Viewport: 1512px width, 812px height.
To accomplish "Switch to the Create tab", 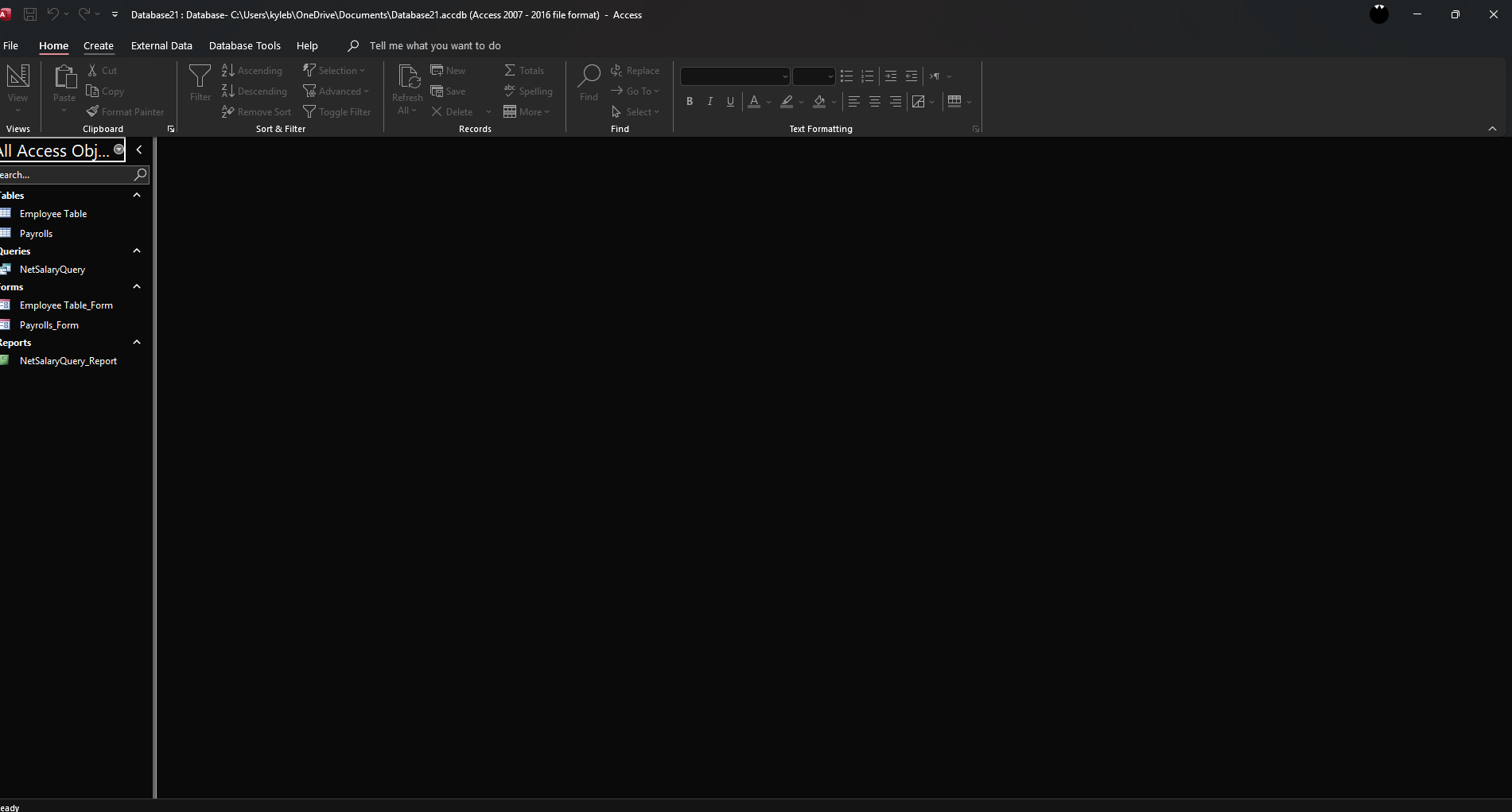I will pyautogui.click(x=99, y=46).
